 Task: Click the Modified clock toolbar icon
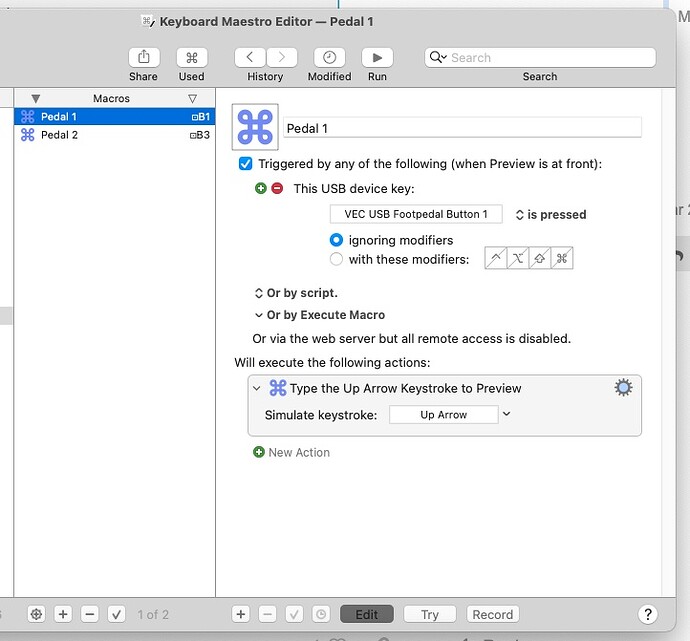click(x=329, y=57)
